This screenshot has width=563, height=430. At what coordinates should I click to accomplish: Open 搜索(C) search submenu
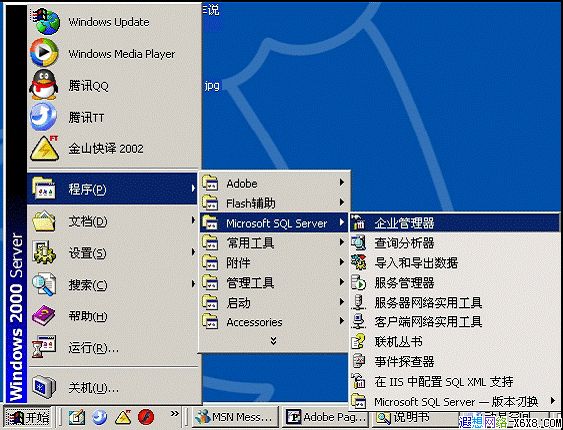click(x=113, y=284)
